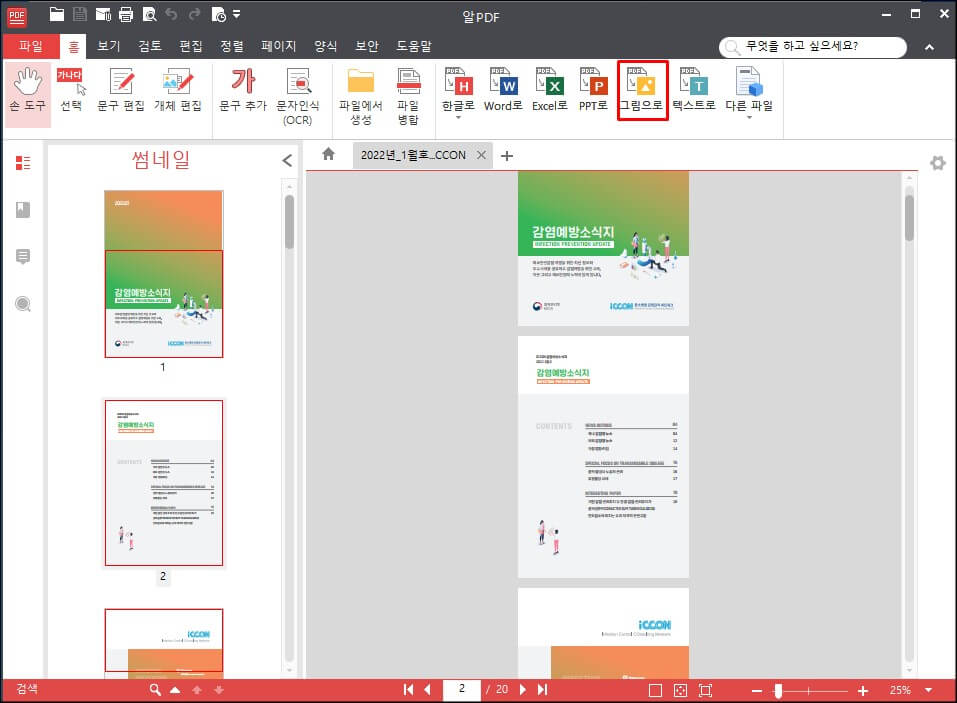Export document using Excel로
The width and height of the screenshot is (957, 703).
click(x=548, y=90)
